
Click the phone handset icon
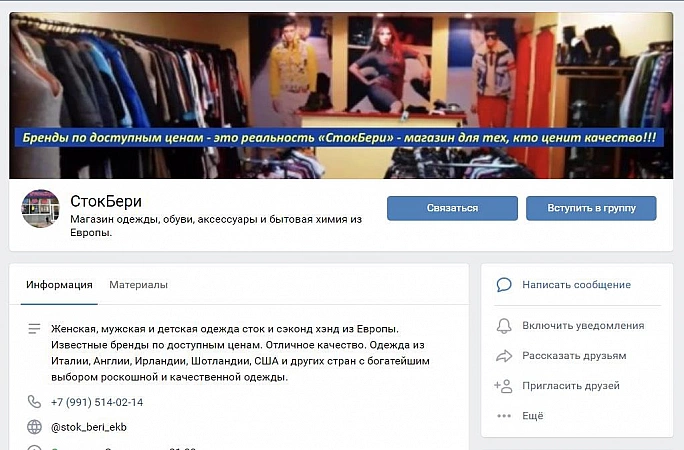point(34,402)
